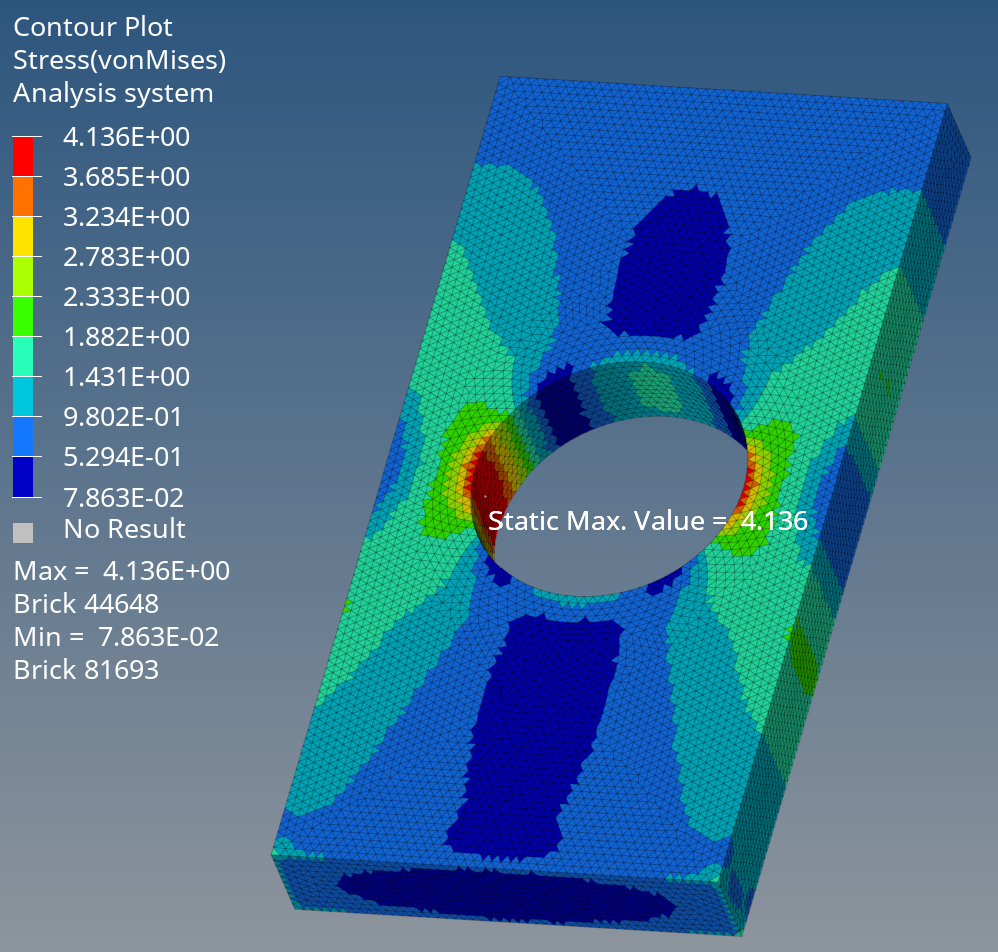Click legend value 2.783E+00
Image resolution: width=998 pixels, height=952 pixels.
pos(127,257)
